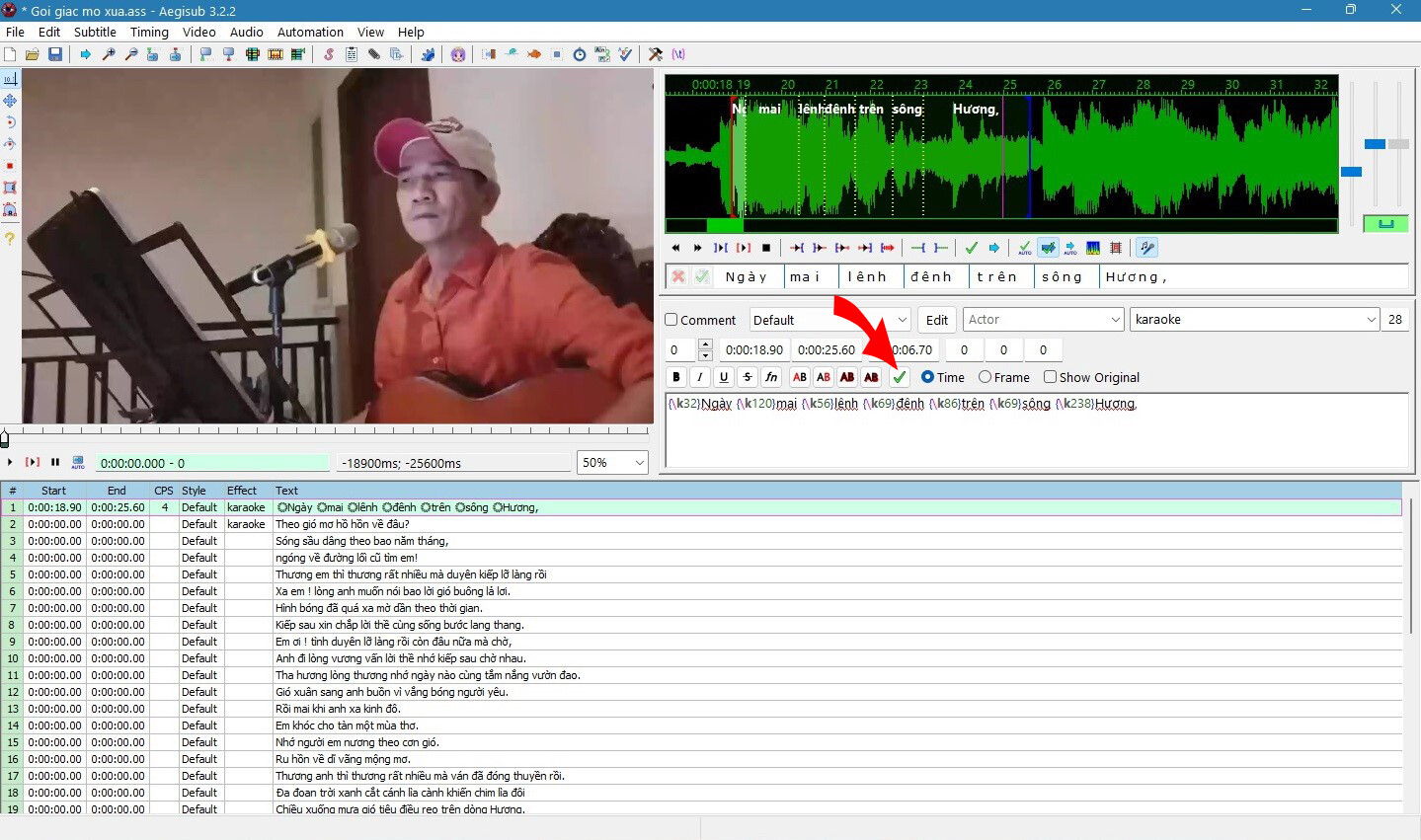1421x840 pixels.
Task: Open the script Properties clipboard icon
Action: click(351, 54)
